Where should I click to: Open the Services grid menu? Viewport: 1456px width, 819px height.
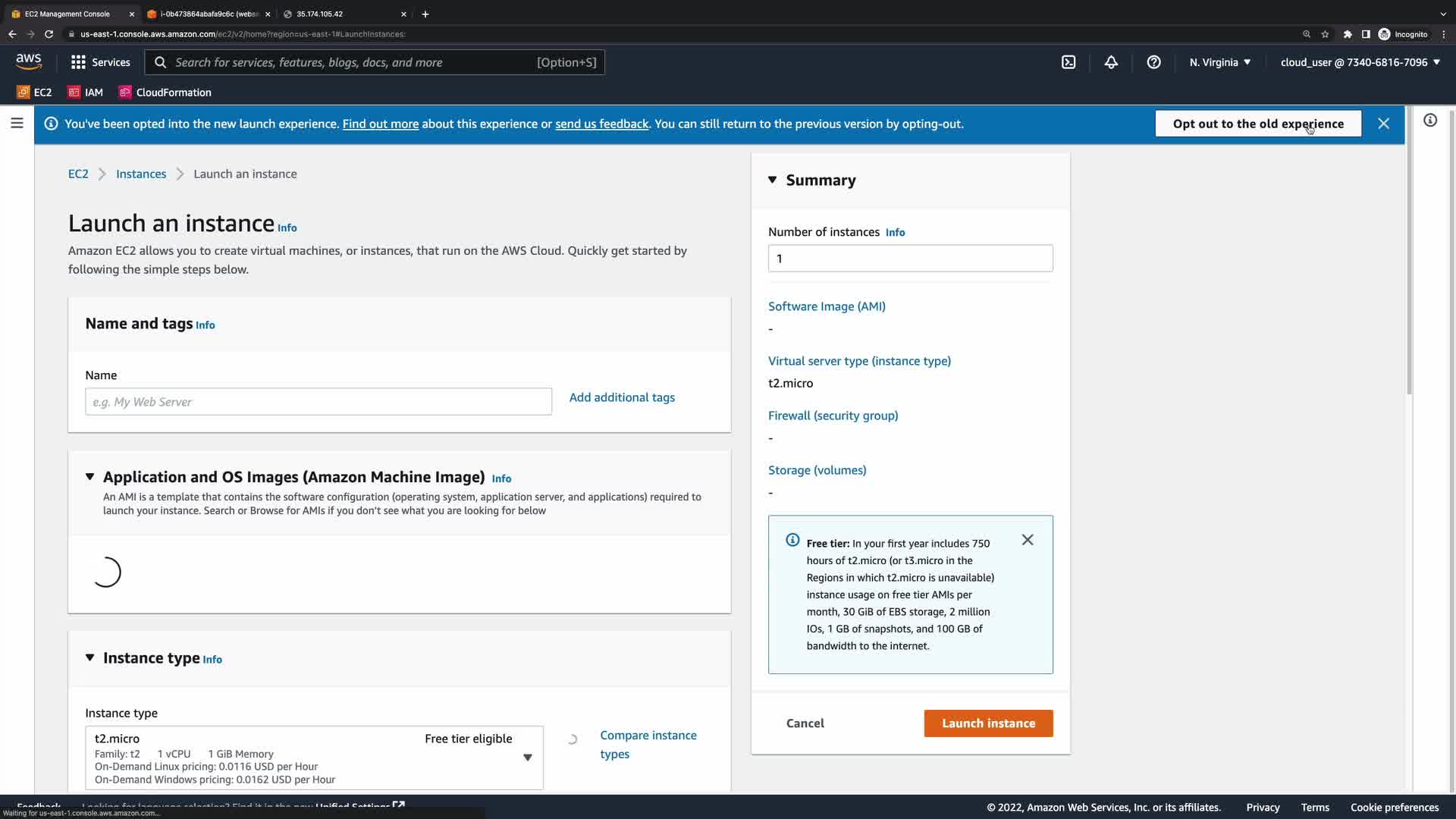click(100, 62)
